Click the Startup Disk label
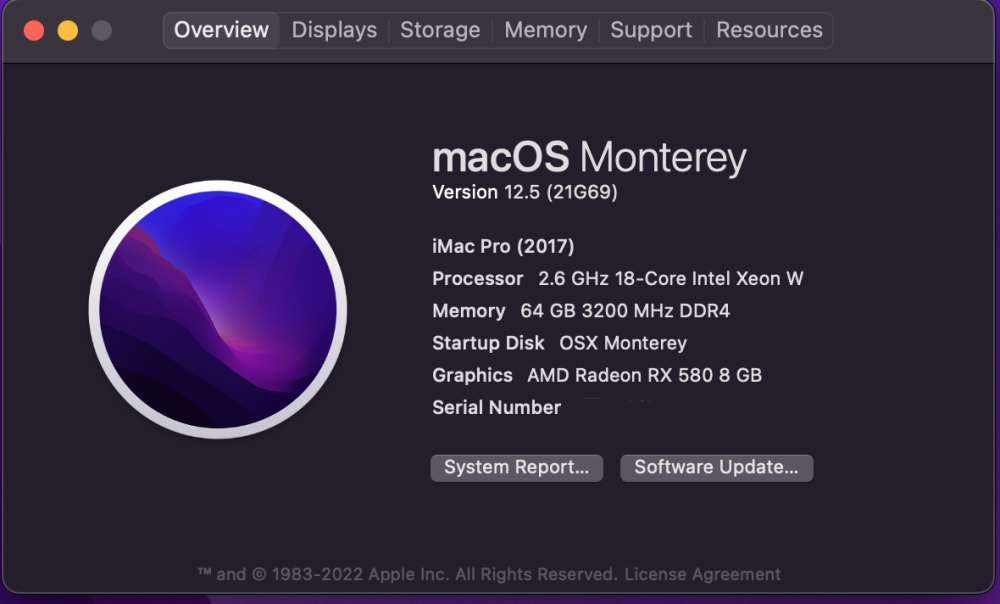The height and width of the screenshot is (604, 1000). click(489, 343)
